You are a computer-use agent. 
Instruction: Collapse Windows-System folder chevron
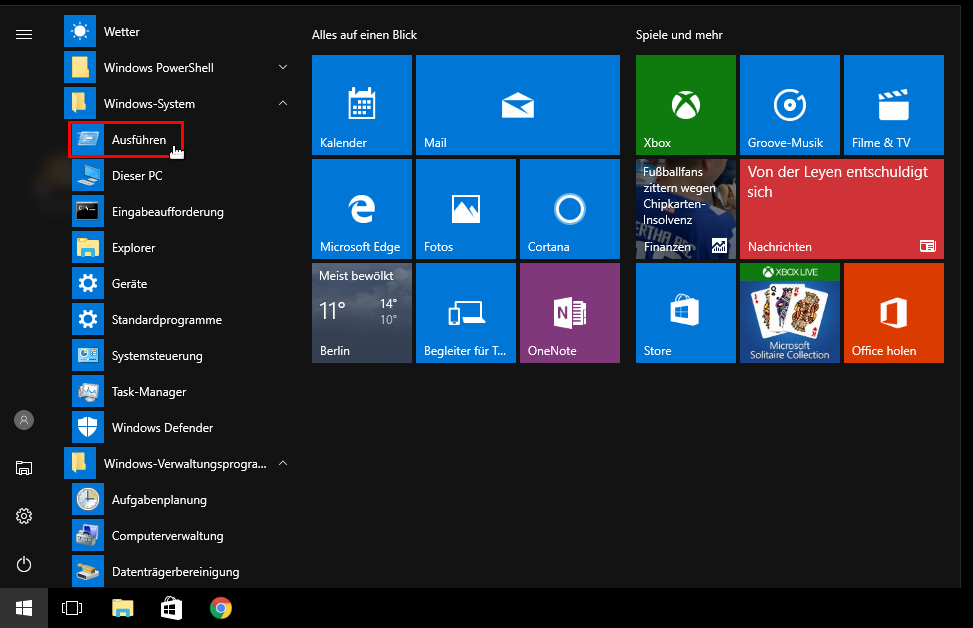click(x=283, y=103)
